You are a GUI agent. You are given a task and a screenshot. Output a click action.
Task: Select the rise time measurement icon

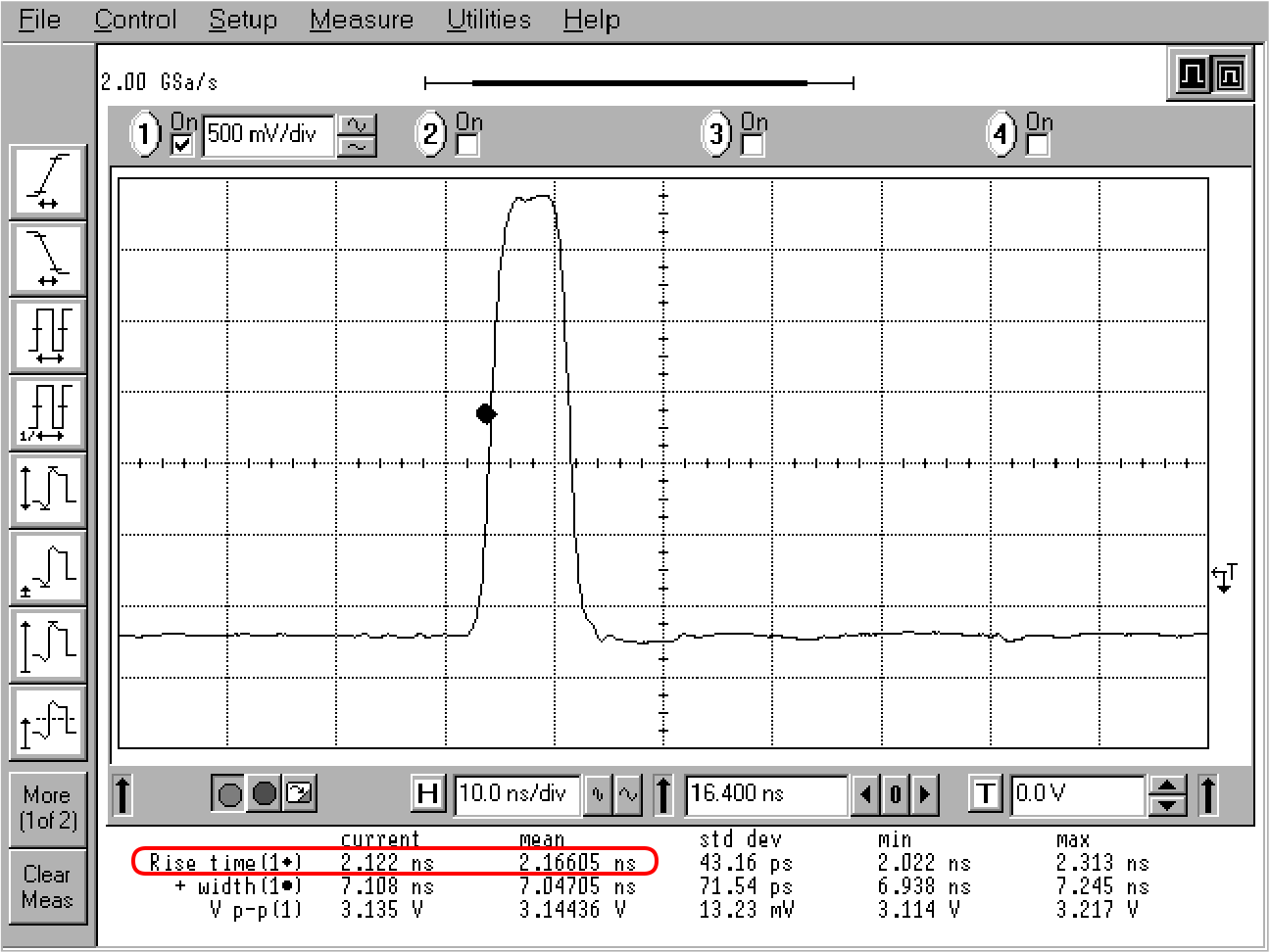[47, 180]
